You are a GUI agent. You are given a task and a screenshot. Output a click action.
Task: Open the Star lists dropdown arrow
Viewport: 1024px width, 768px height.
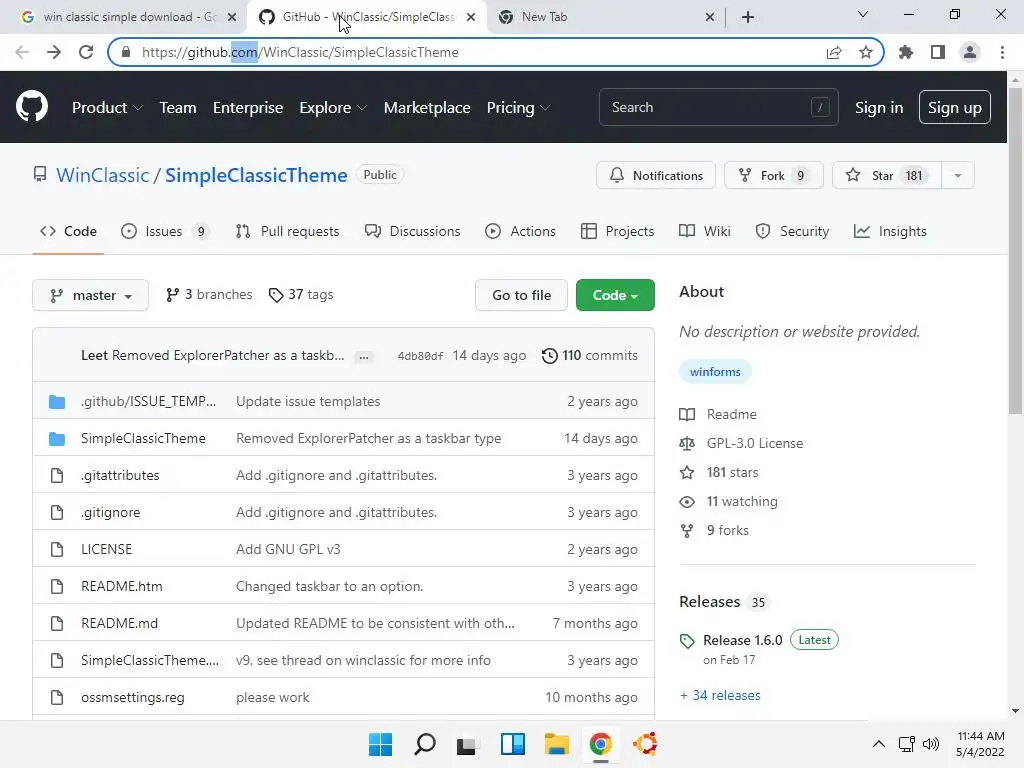point(957,175)
